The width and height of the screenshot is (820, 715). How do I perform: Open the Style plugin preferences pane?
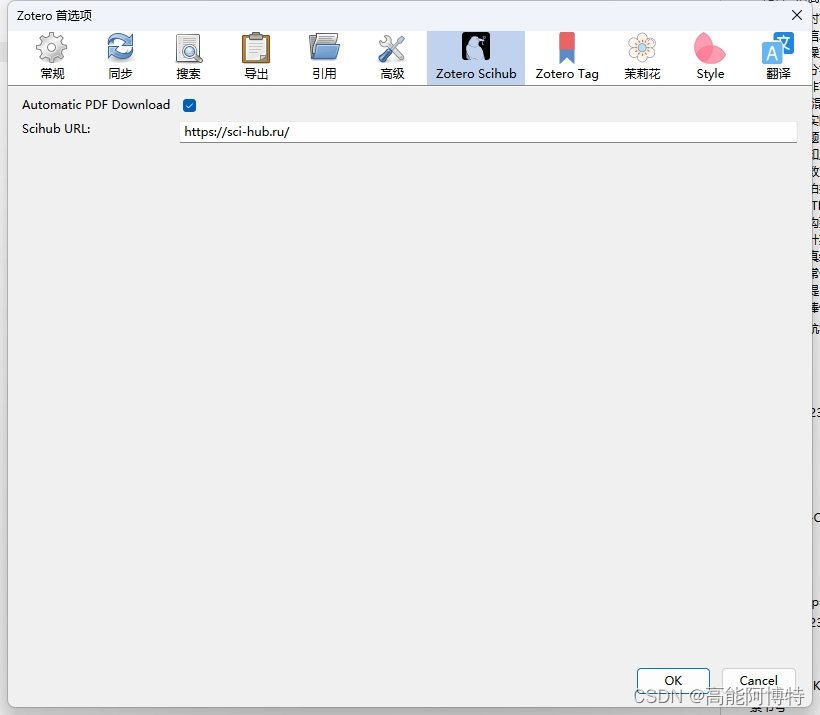point(710,57)
